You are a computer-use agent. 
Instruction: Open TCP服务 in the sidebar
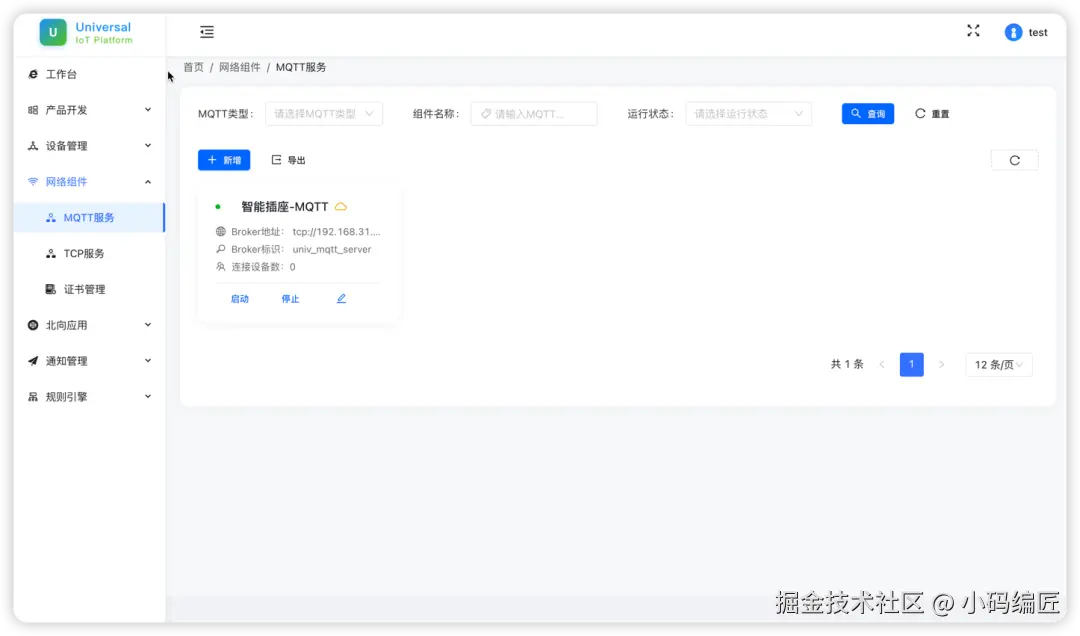[x=90, y=254]
